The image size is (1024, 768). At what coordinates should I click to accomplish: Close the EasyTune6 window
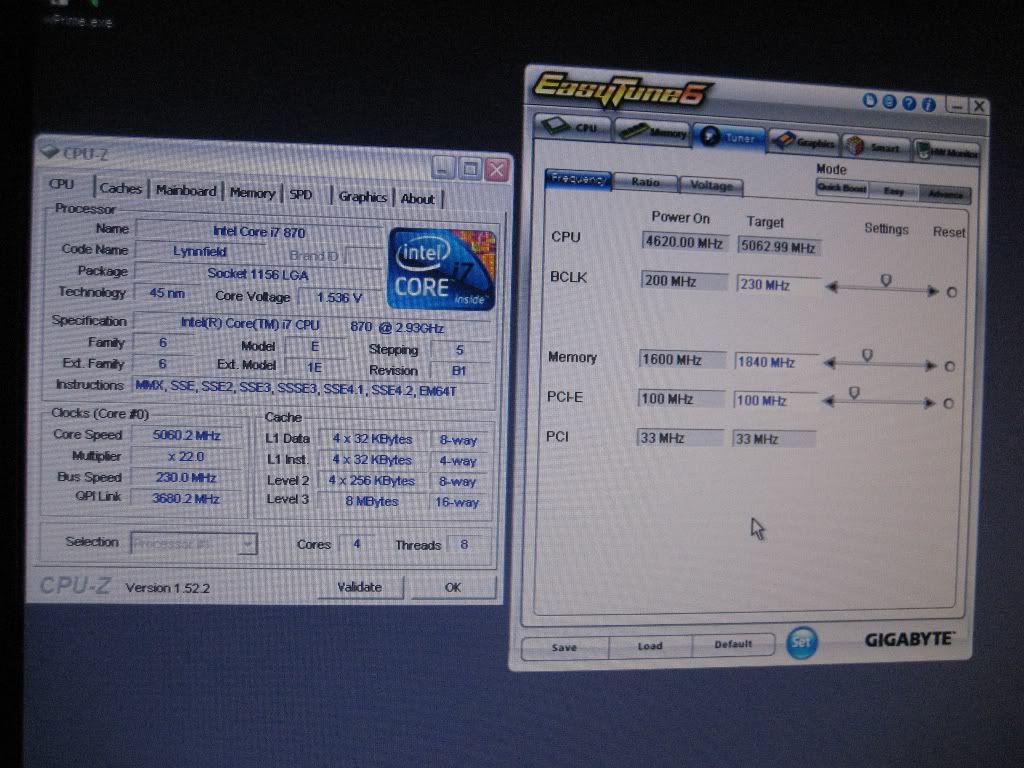[978, 106]
